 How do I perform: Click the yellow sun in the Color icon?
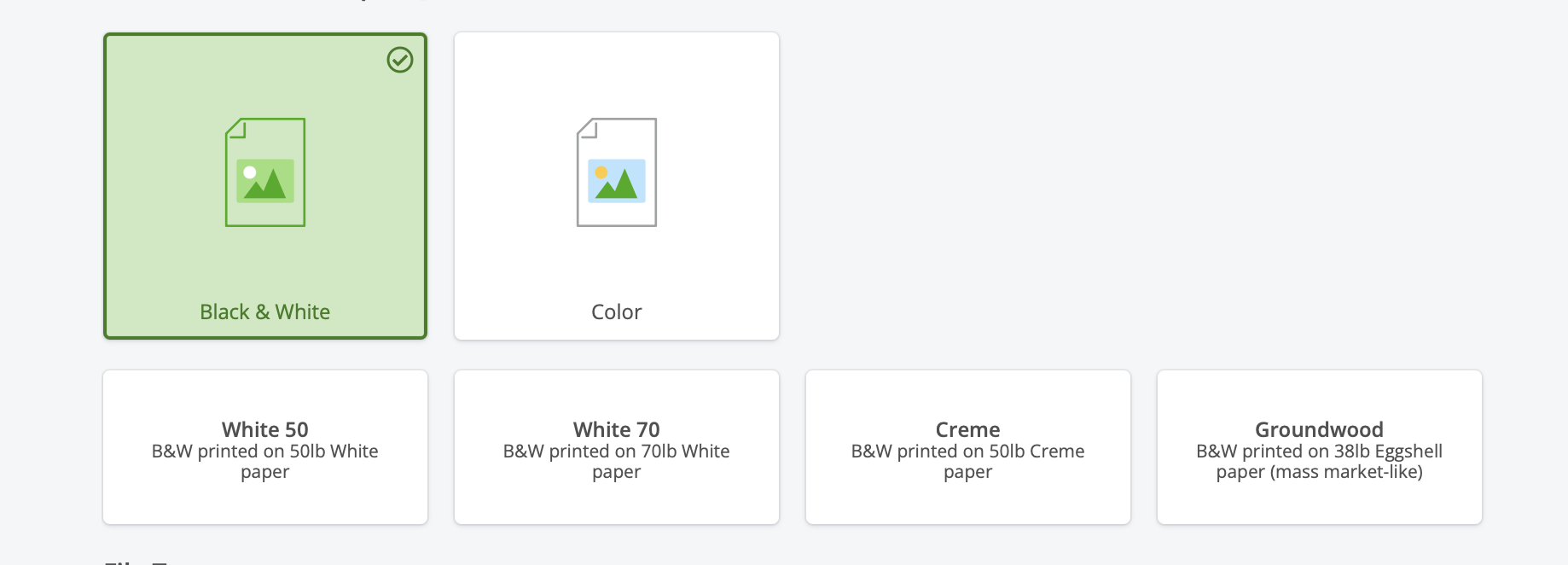tap(601, 172)
